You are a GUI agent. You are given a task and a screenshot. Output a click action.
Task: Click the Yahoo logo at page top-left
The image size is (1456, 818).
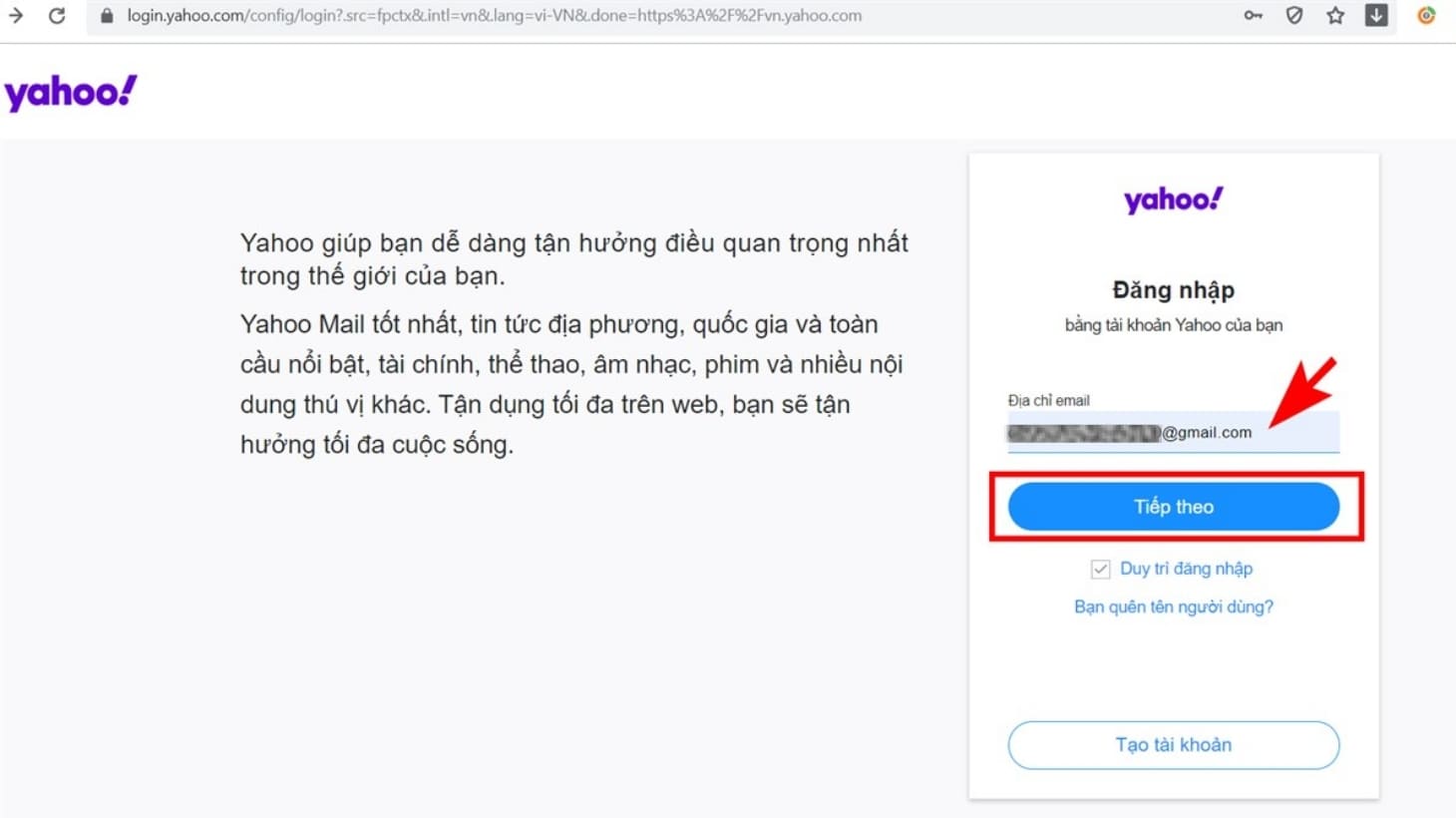[x=71, y=93]
